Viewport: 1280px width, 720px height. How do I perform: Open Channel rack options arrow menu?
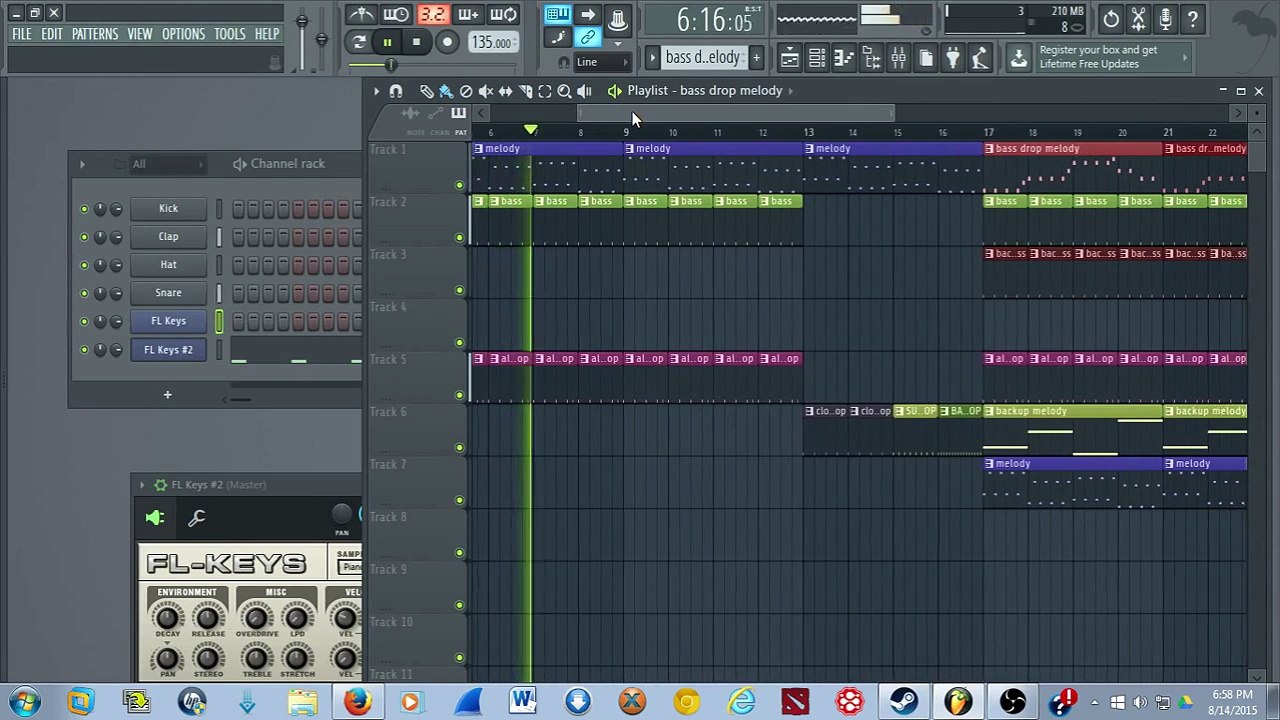[82, 164]
